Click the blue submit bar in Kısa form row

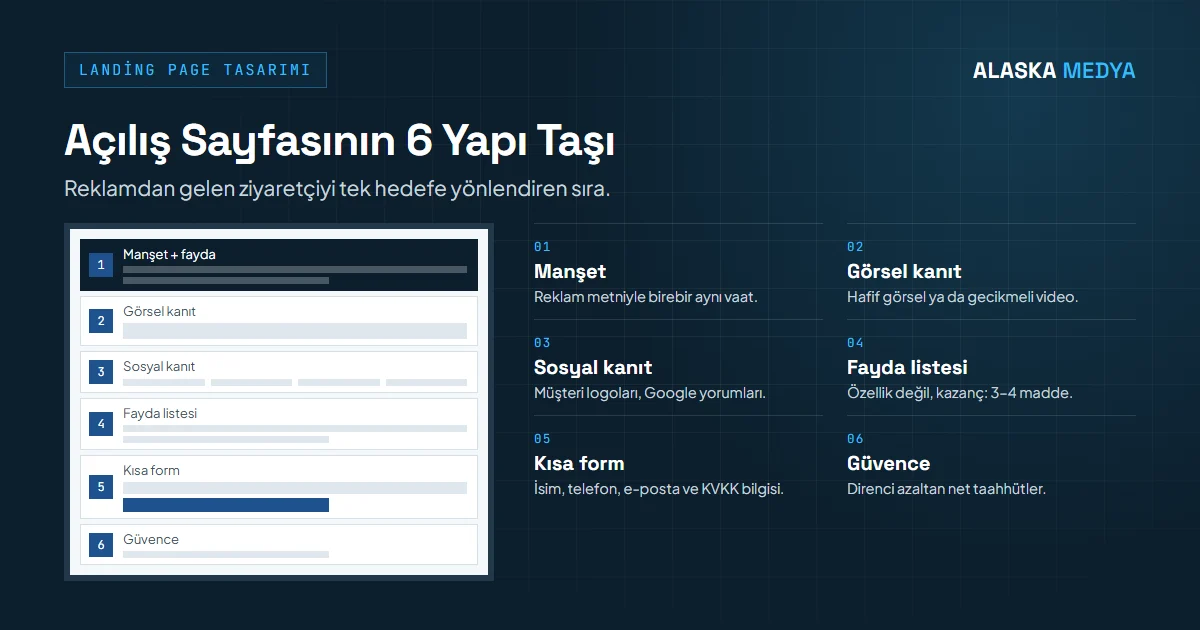click(226, 505)
